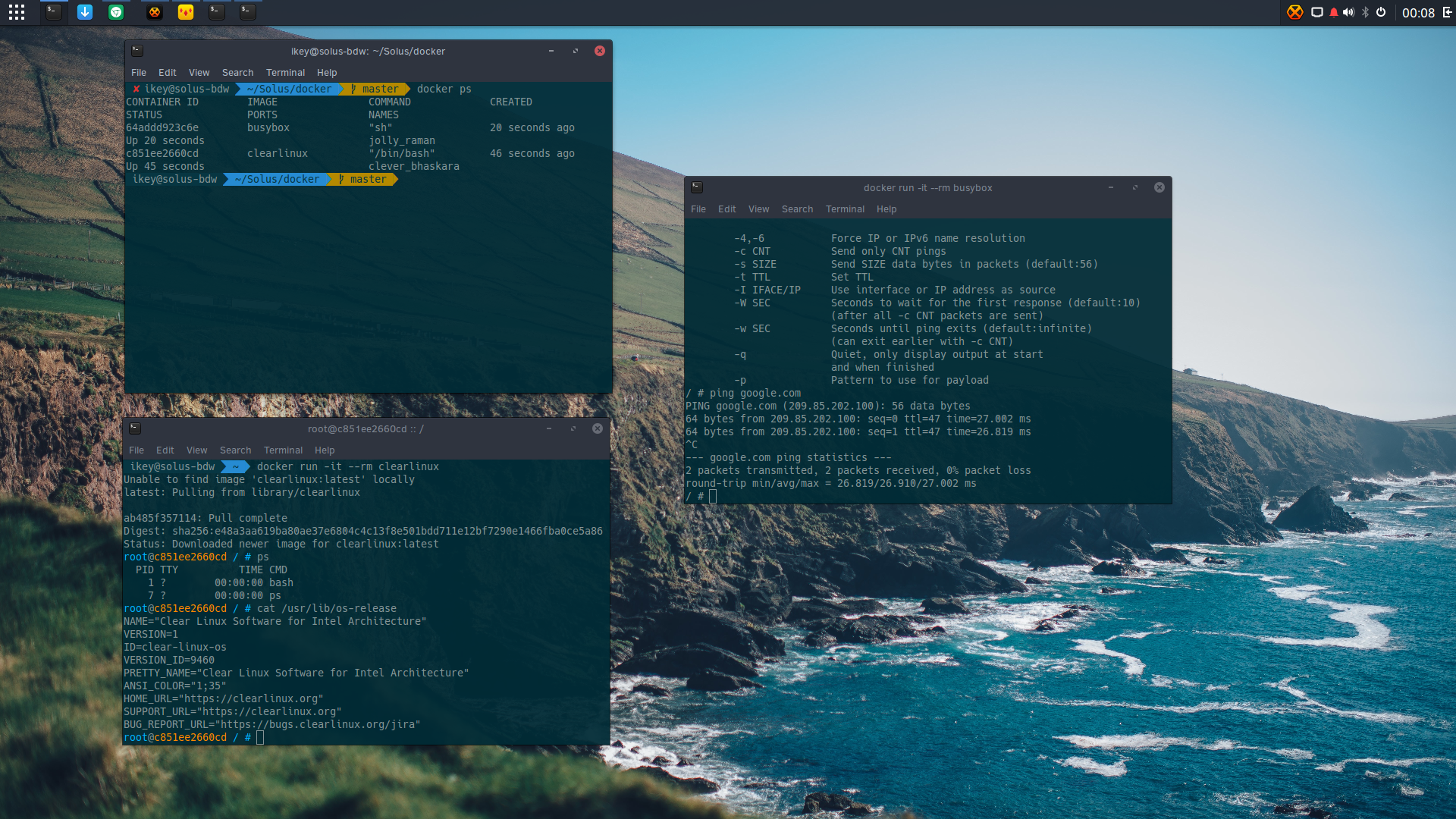The height and width of the screenshot is (819, 1456).
Task: Focus busybox terminal at the cursor prompt
Action: [x=713, y=497]
